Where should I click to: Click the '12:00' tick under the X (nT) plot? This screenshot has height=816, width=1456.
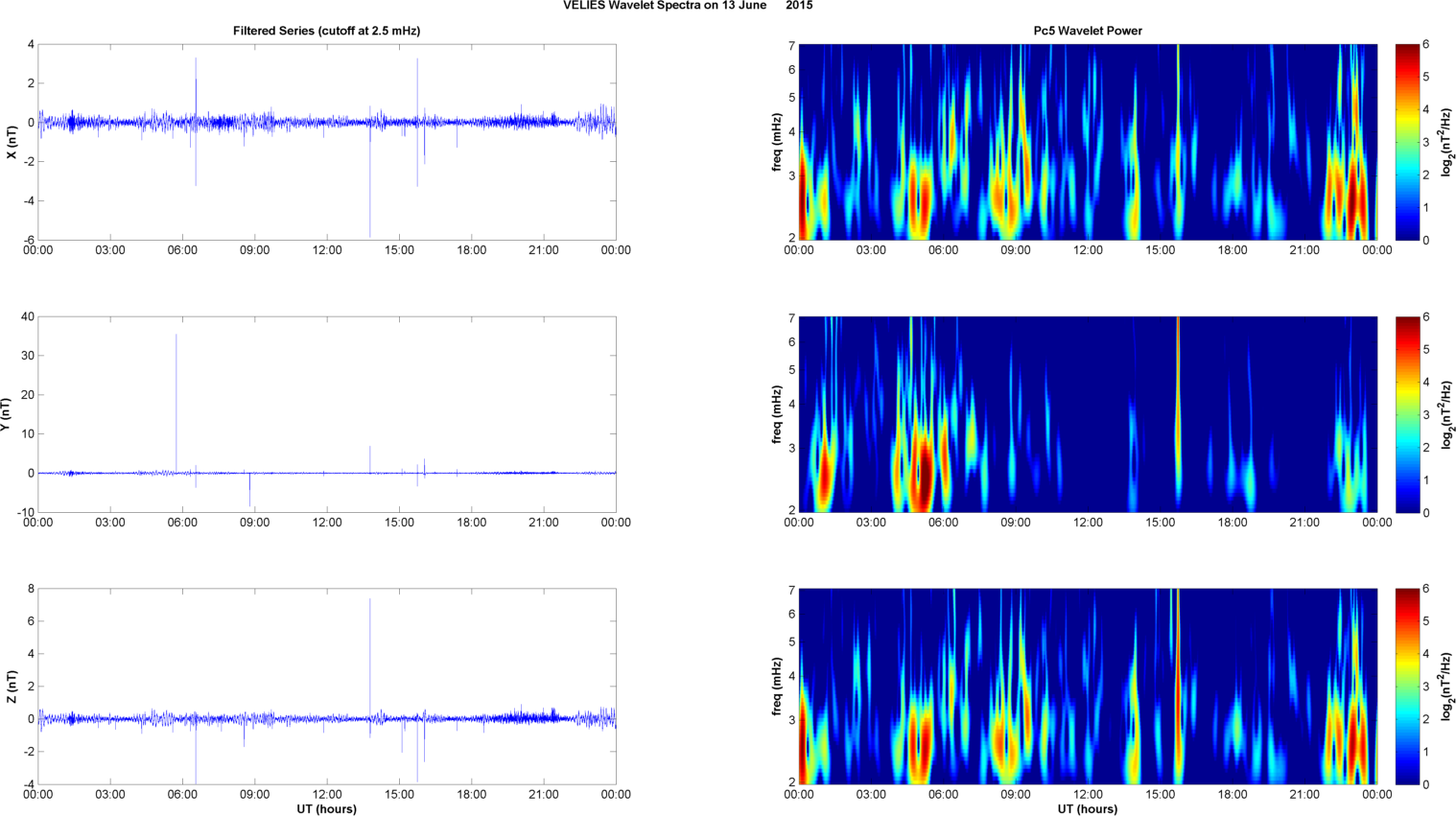coord(327,250)
